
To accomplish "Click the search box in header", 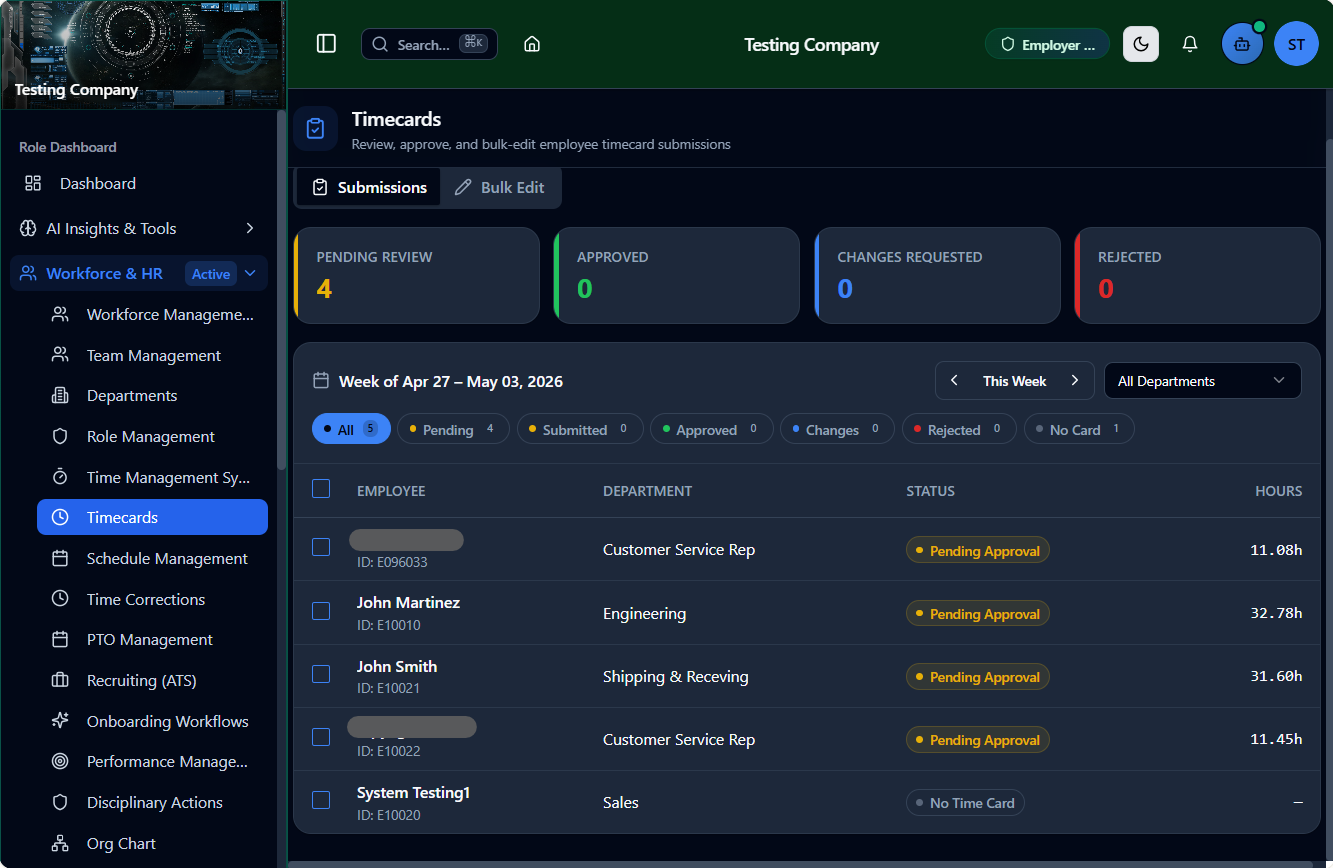I will click(429, 44).
